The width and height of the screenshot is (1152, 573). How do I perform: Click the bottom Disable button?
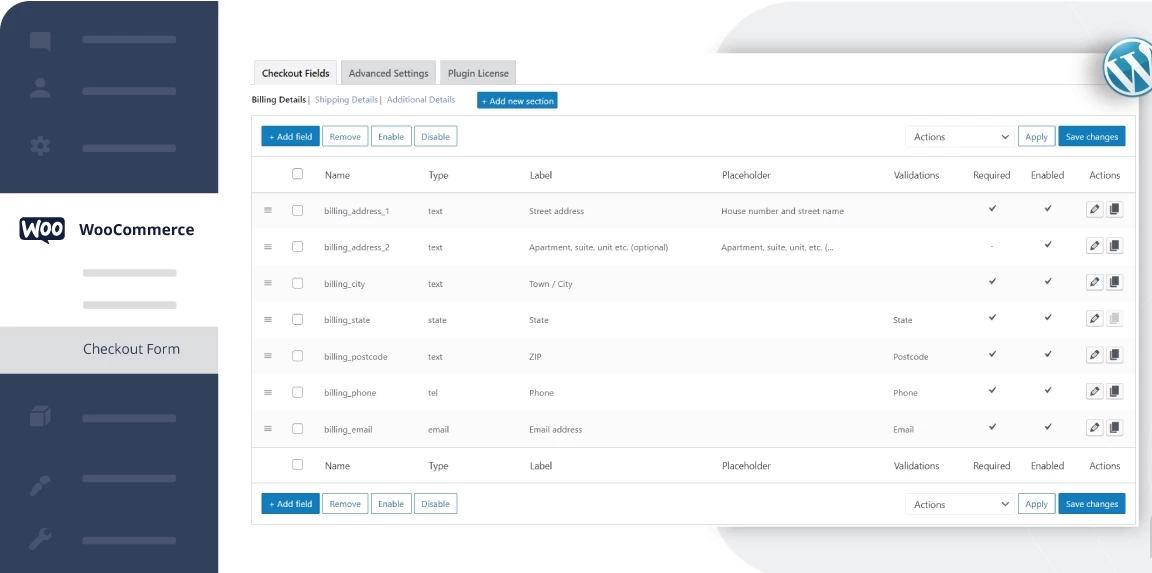pos(436,504)
